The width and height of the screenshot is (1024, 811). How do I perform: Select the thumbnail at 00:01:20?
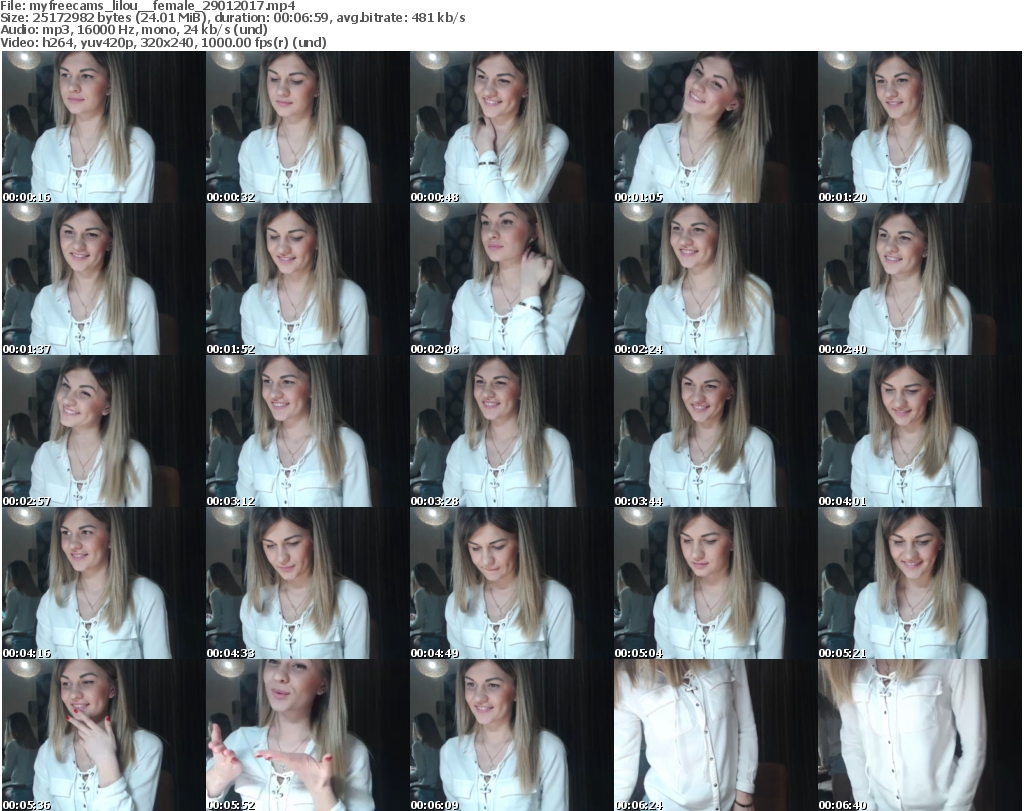[920, 127]
